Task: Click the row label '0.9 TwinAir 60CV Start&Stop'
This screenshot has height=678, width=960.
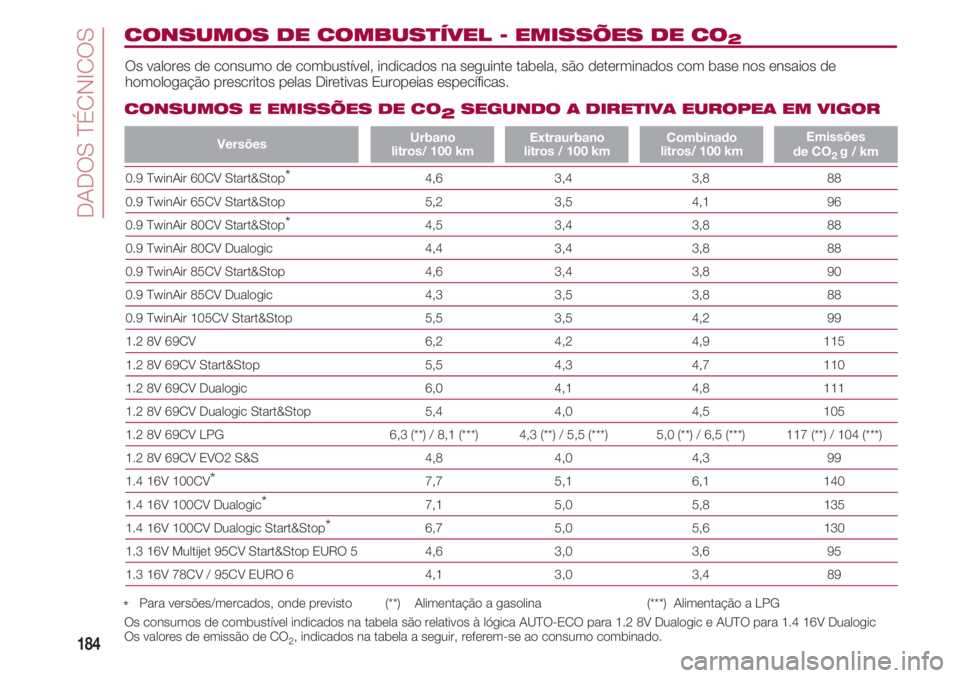Action: click(208, 178)
